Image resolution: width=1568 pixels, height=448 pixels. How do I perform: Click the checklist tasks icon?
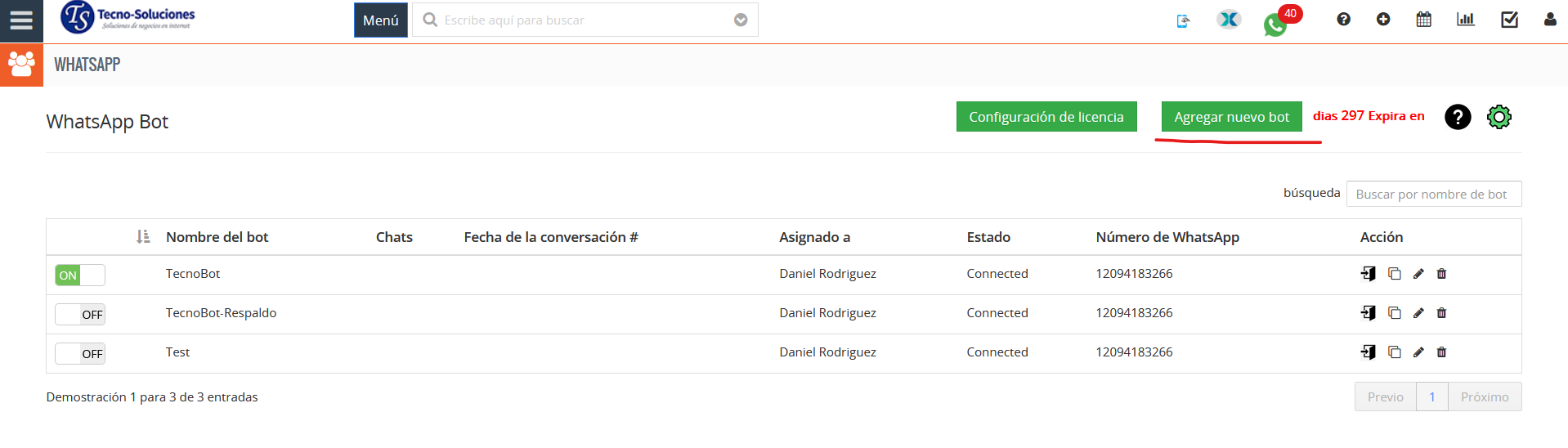coord(1509,20)
